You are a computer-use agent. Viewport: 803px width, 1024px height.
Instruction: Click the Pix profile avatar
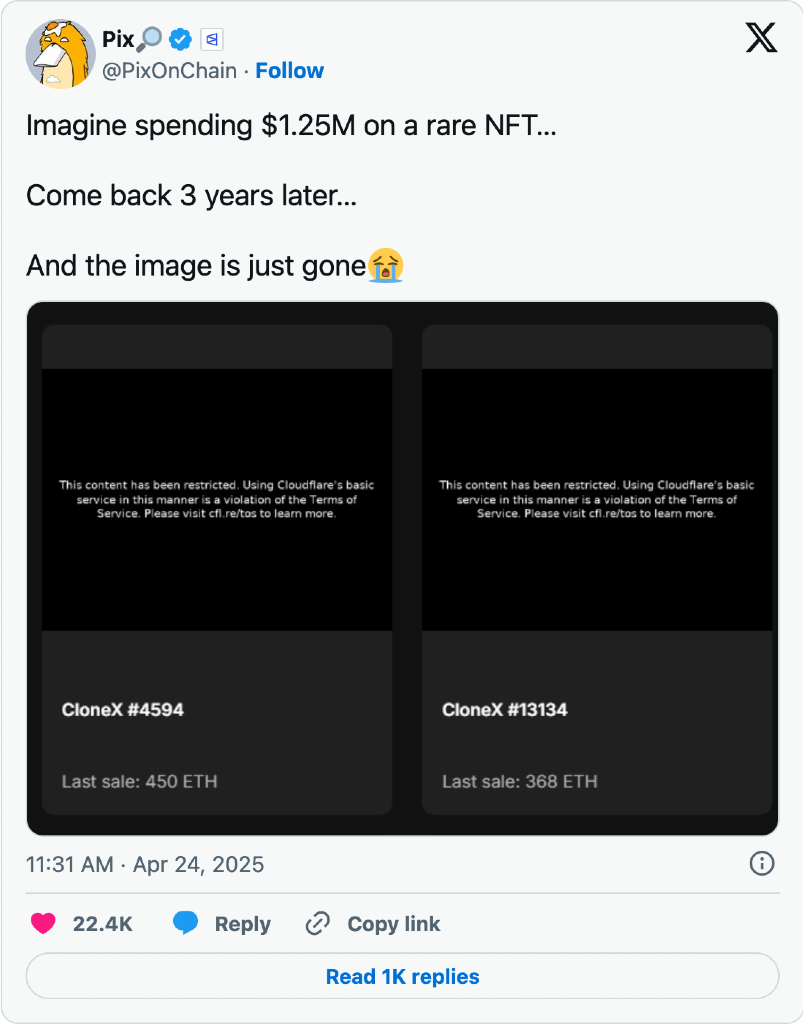point(60,55)
